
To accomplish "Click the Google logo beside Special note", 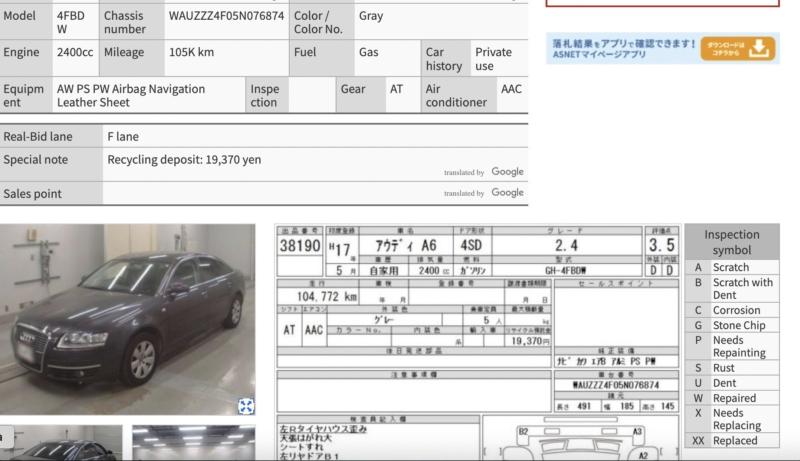I will 507,172.
